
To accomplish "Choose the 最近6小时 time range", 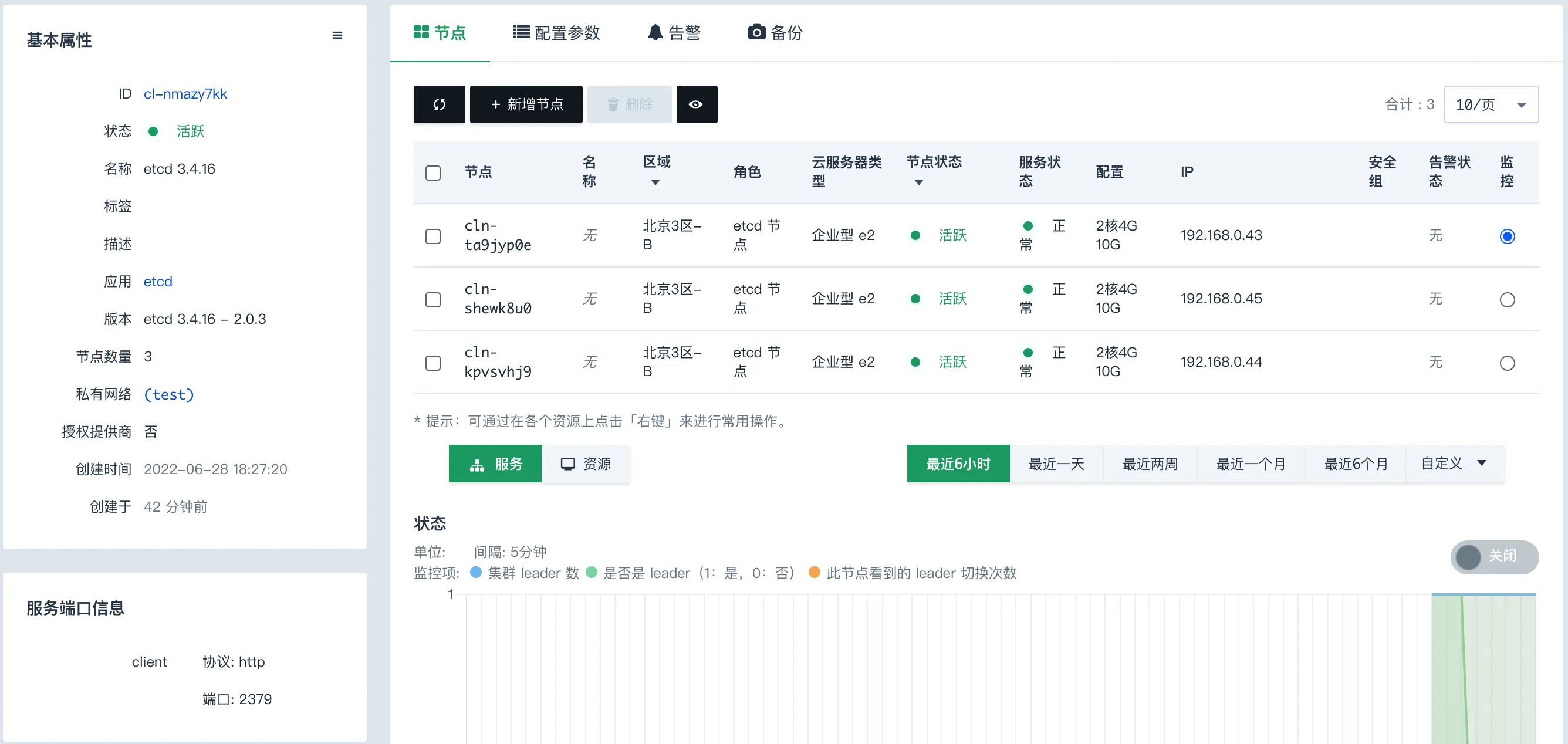I will [x=958, y=464].
